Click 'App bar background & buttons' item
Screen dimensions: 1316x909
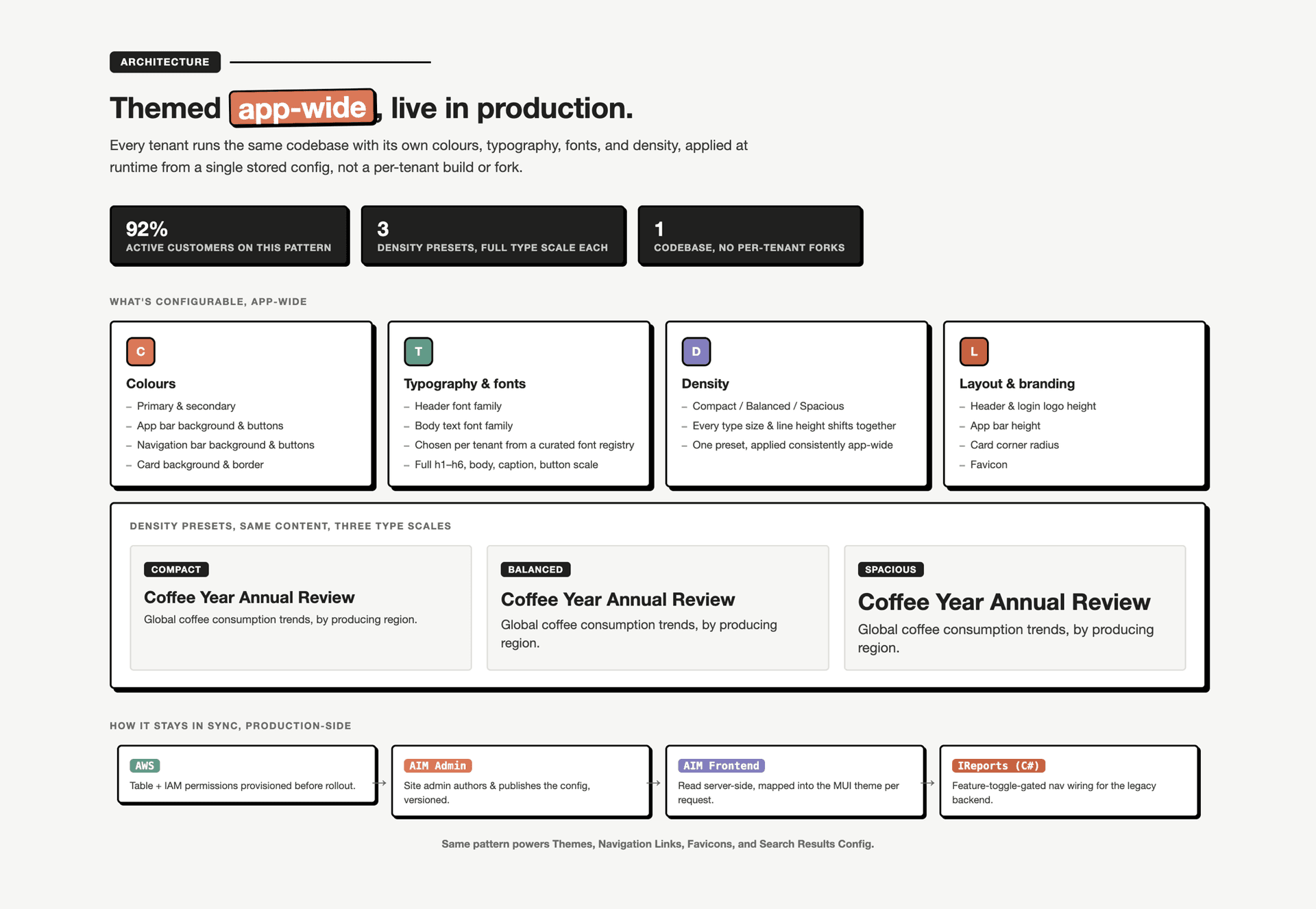(x=210, y=426)
